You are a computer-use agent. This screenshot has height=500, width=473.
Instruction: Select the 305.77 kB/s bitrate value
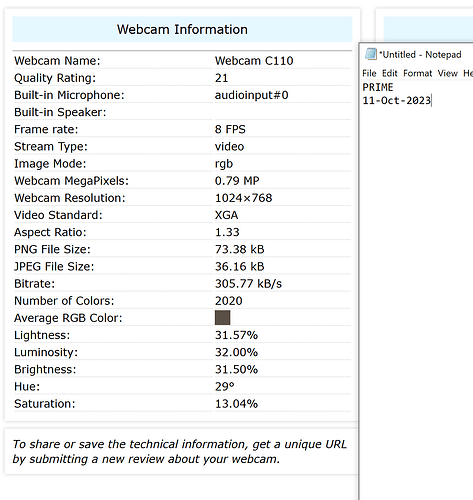248,284
